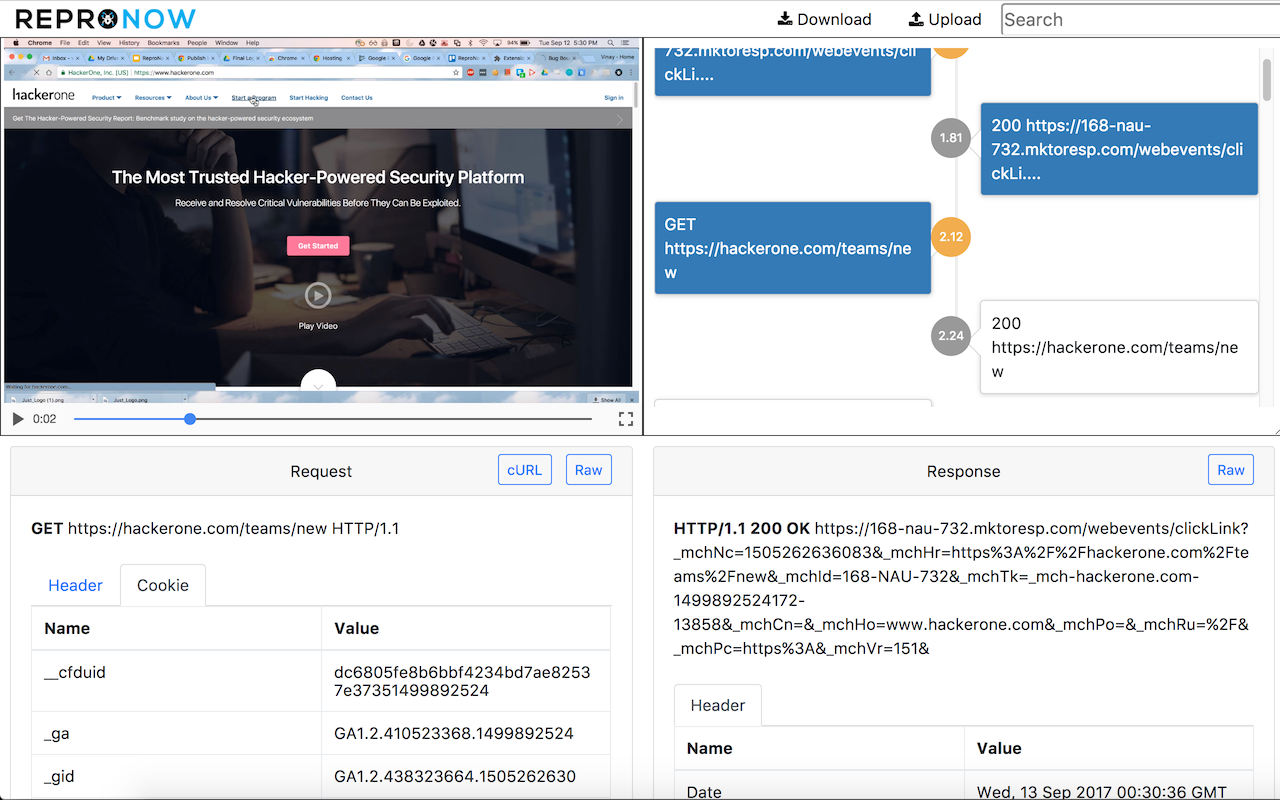The width and height of the screenshot is (1280, 800).
Task: Play the recorded session video
Action: (x=18, y=419)
